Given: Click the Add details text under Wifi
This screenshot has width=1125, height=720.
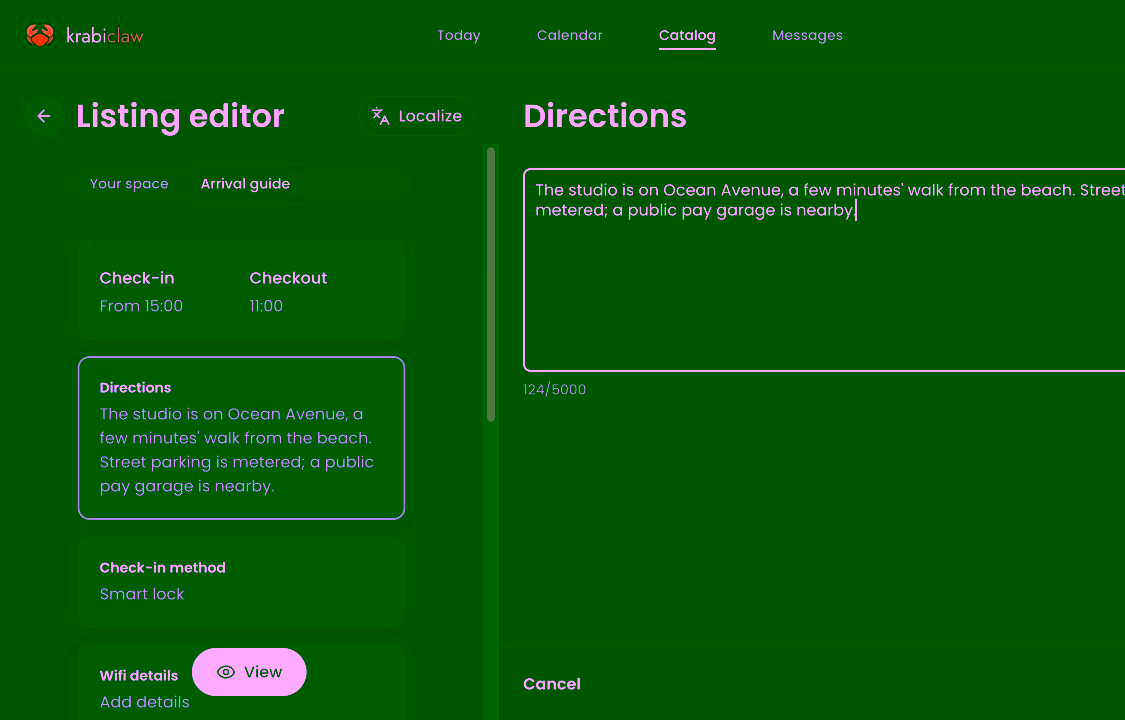Looking at the screenshot, I should pyautogui.click(x=145, y=702).
